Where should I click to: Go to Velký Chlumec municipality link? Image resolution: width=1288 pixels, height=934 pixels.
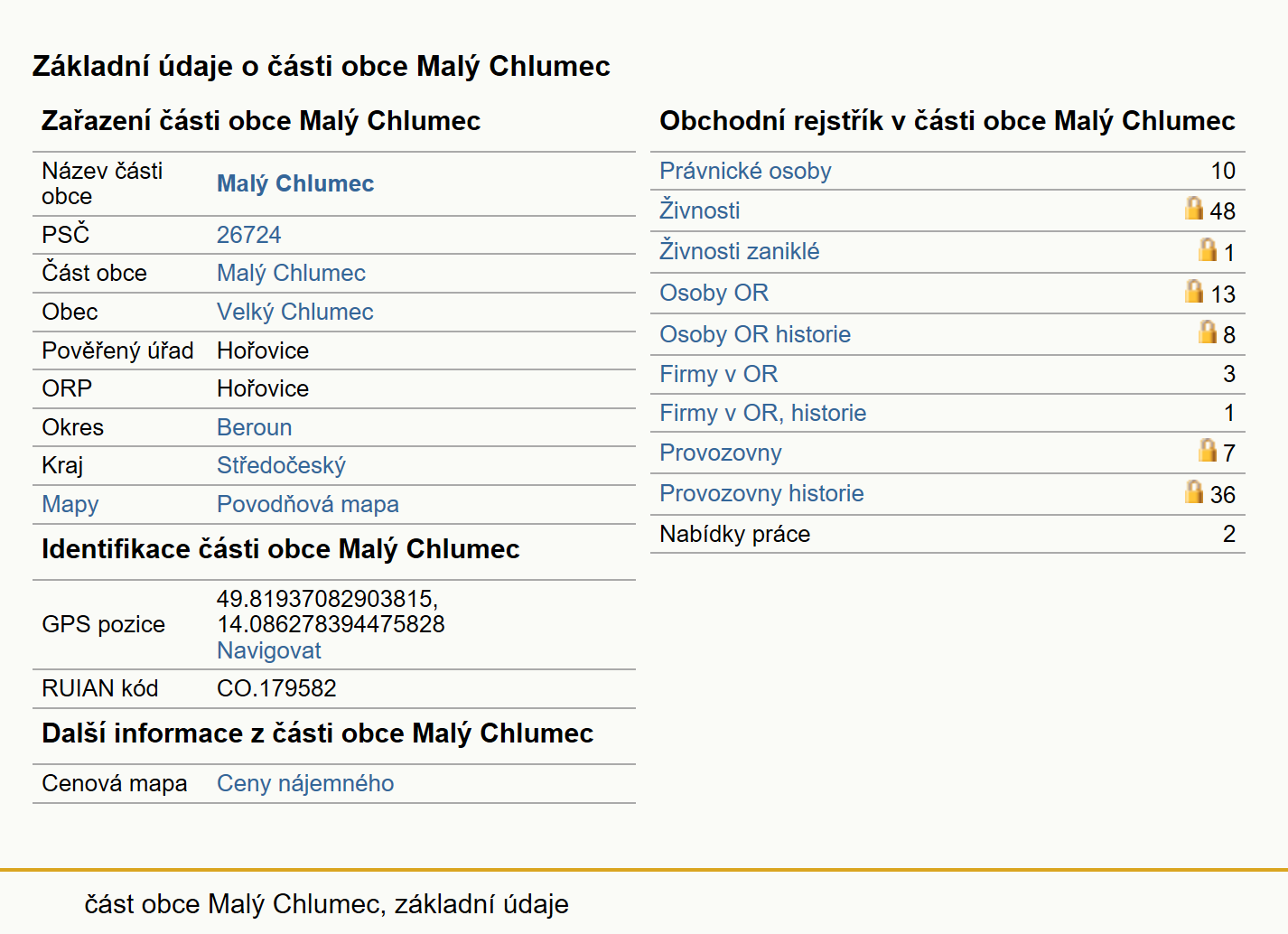(x=295, y=312)
